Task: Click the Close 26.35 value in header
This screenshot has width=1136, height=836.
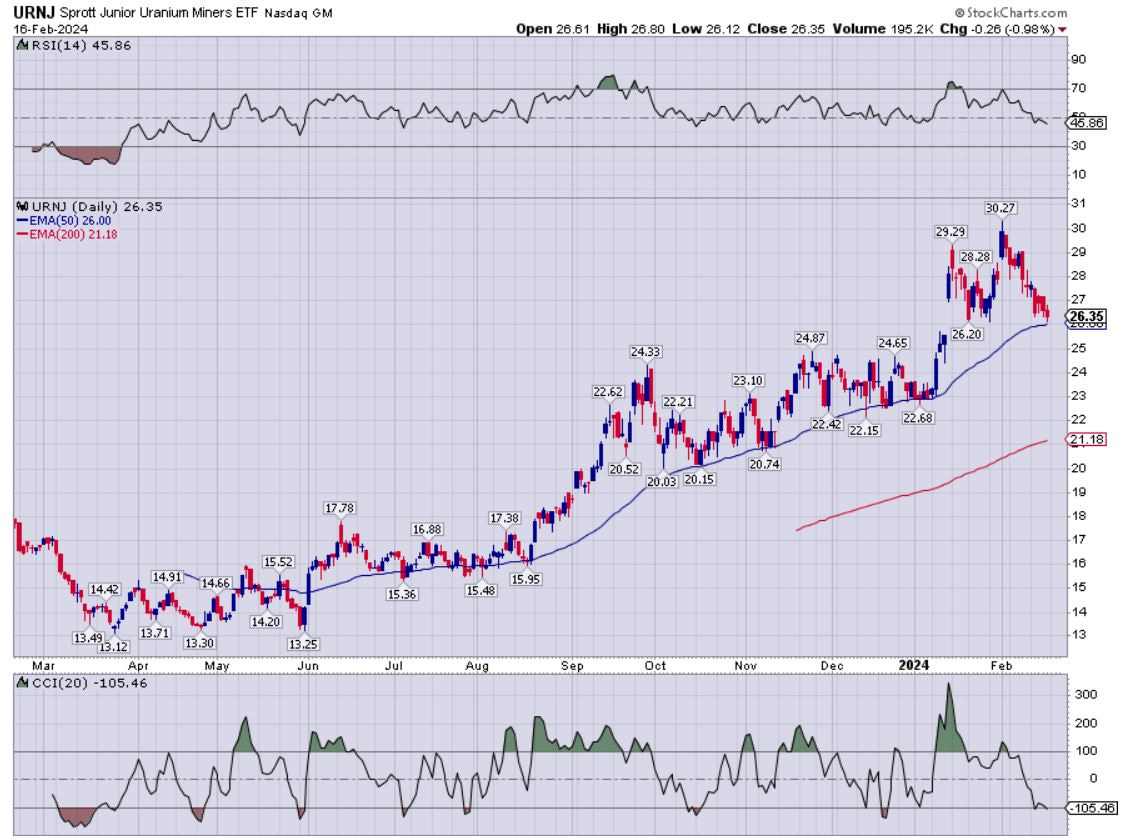Action: click(x=785, y=29)
